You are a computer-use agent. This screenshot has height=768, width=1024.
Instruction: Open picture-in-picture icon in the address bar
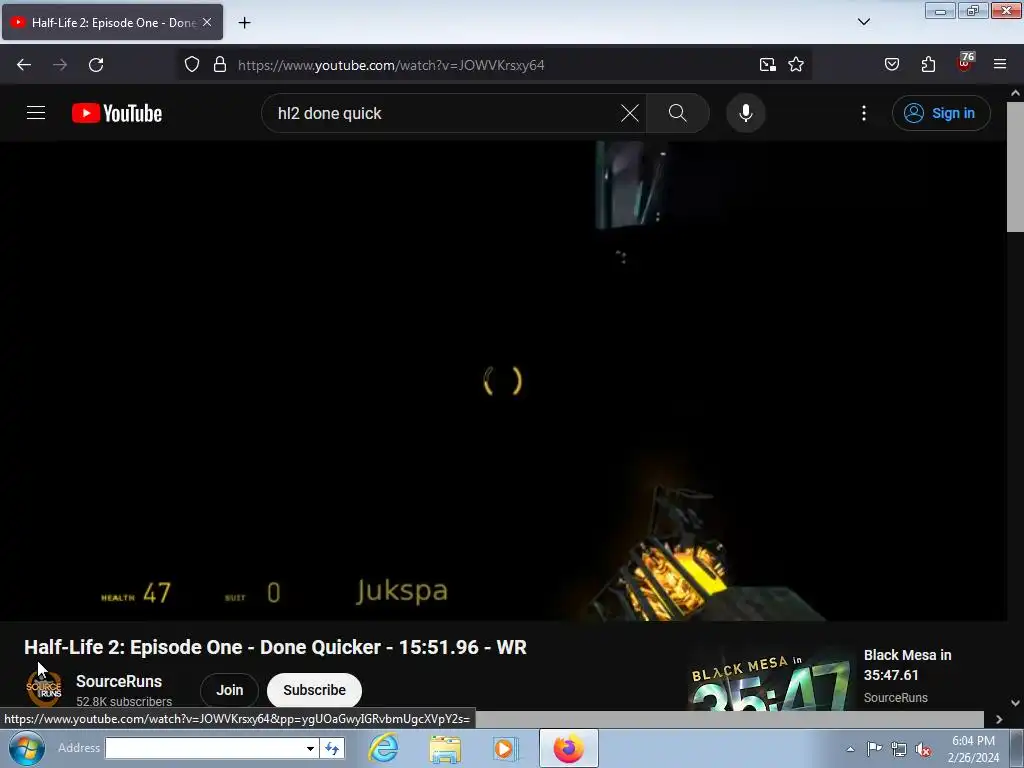[767, 65]
